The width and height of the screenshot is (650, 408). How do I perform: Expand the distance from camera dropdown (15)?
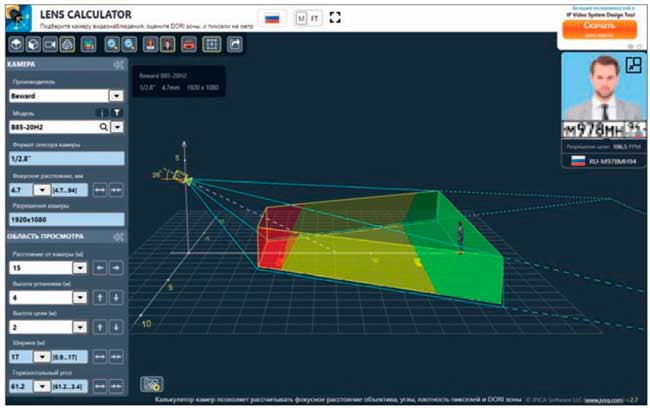click(x=80, y=268)
